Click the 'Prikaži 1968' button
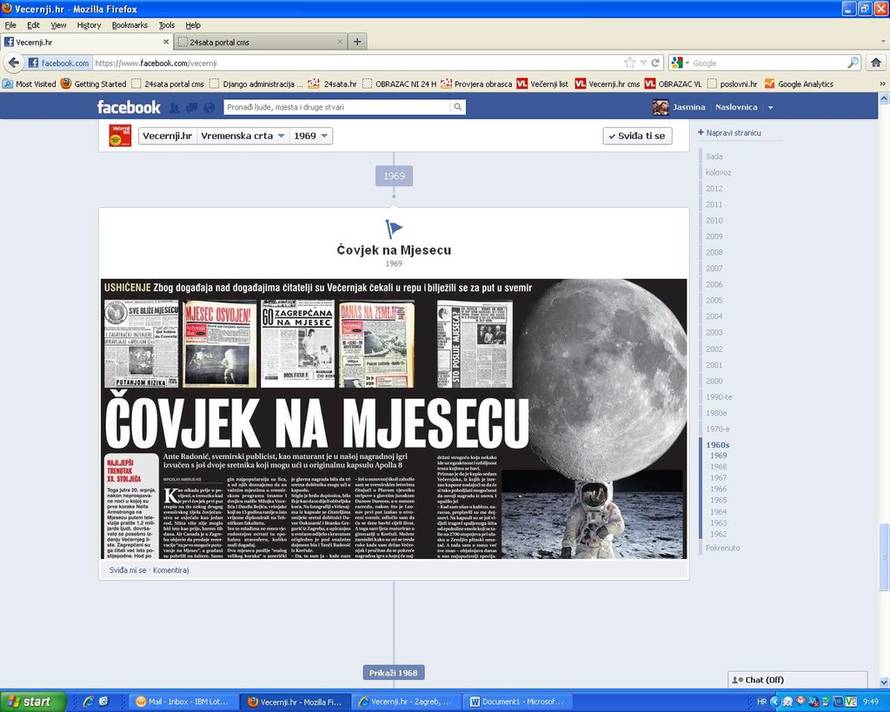The height and width of the screenshot is (712, 890). pos(393,673)
